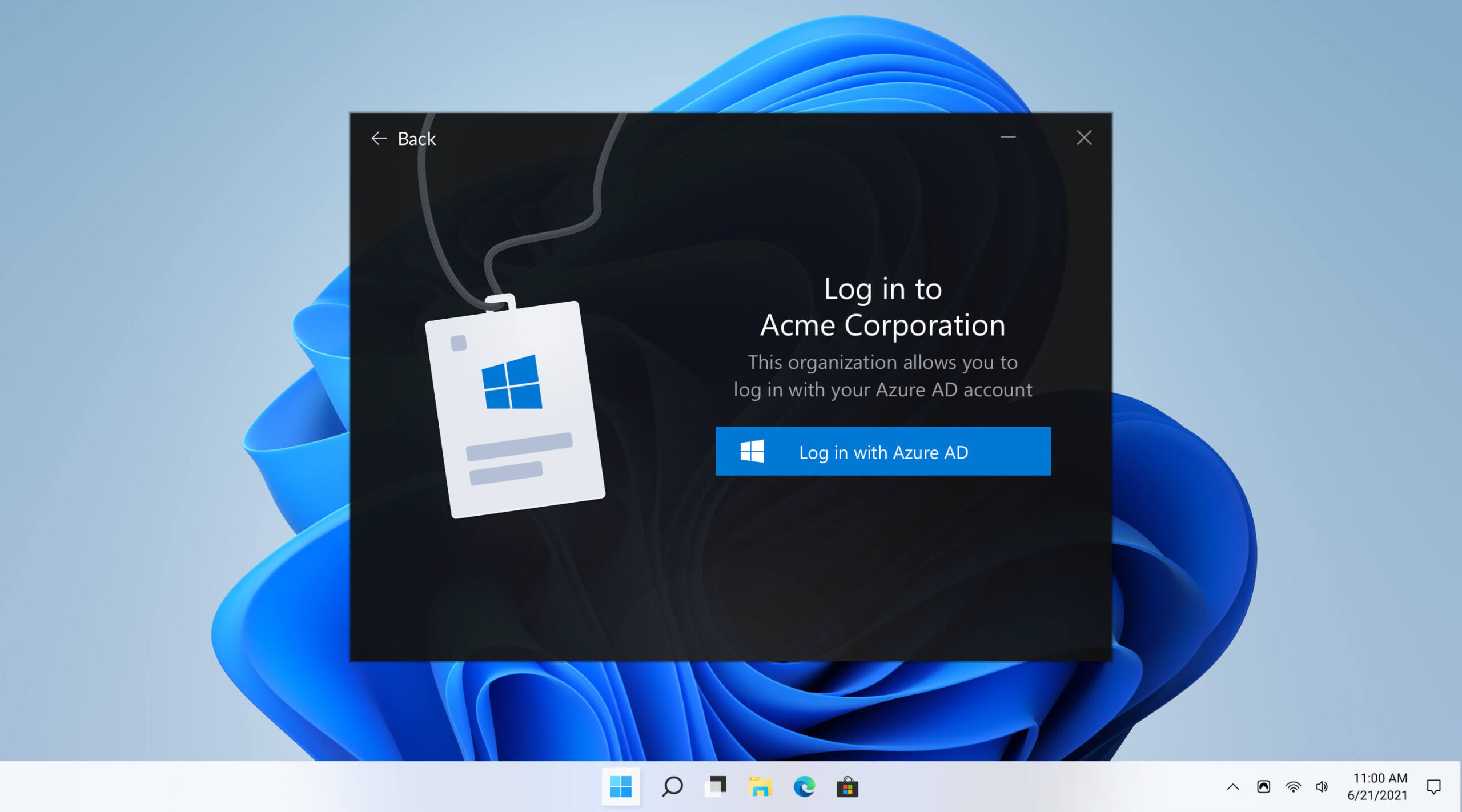Open the clock and date flyout

click(x=1379, y=786)
